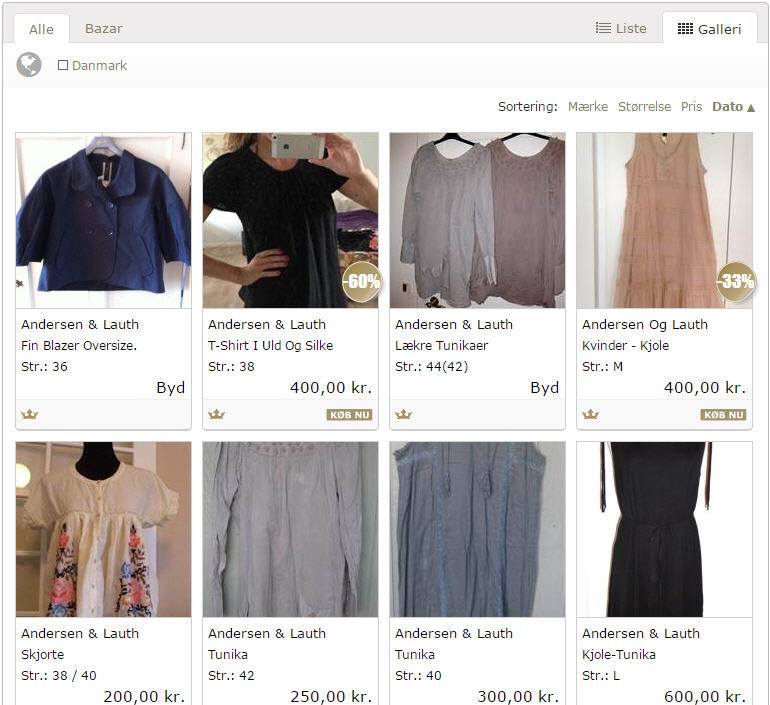
Task: Click the 600,00 kr. price
Action: (x=705, y=696)
